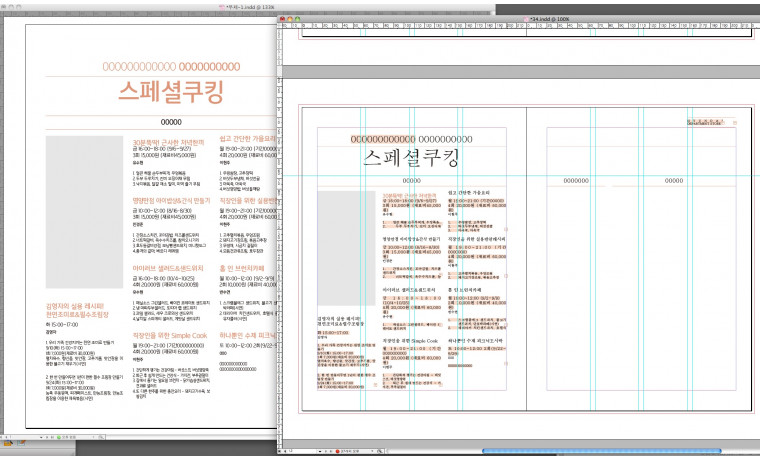Select horizontal cyan guide line in 34.indd
This screenshot has width=760, height=460.
(x=521, y=175)
